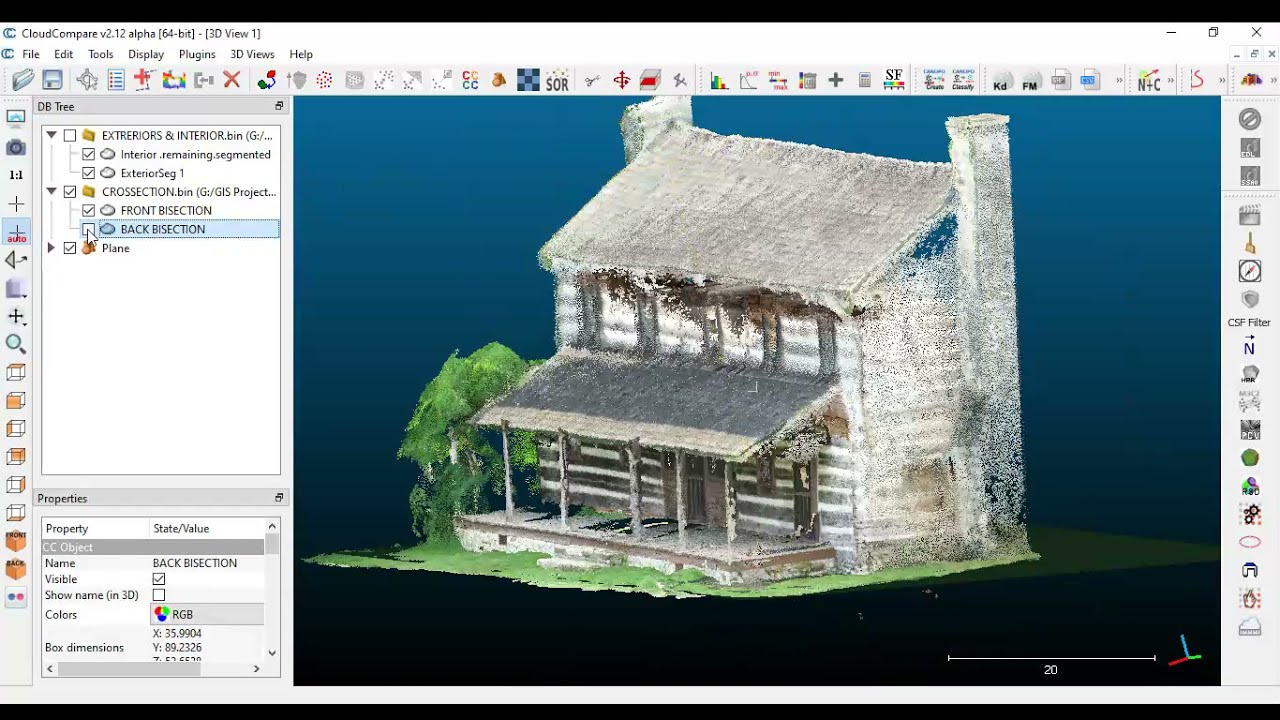Select the scissors Segment tool
The height and width of the screenshot is (720, 1280).
click(x=592, y=81)
